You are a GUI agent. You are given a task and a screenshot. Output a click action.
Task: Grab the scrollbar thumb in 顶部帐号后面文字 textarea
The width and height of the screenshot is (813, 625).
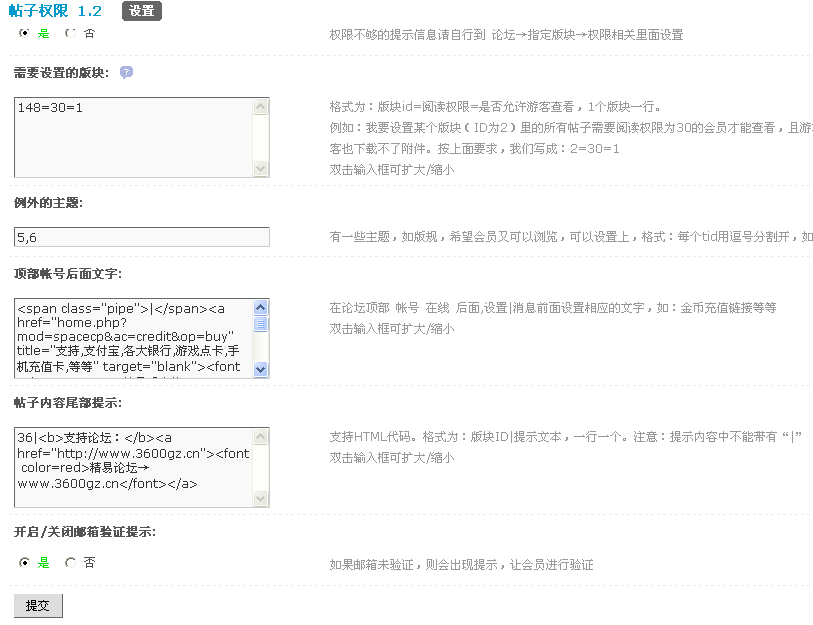(x=261, y=324)
